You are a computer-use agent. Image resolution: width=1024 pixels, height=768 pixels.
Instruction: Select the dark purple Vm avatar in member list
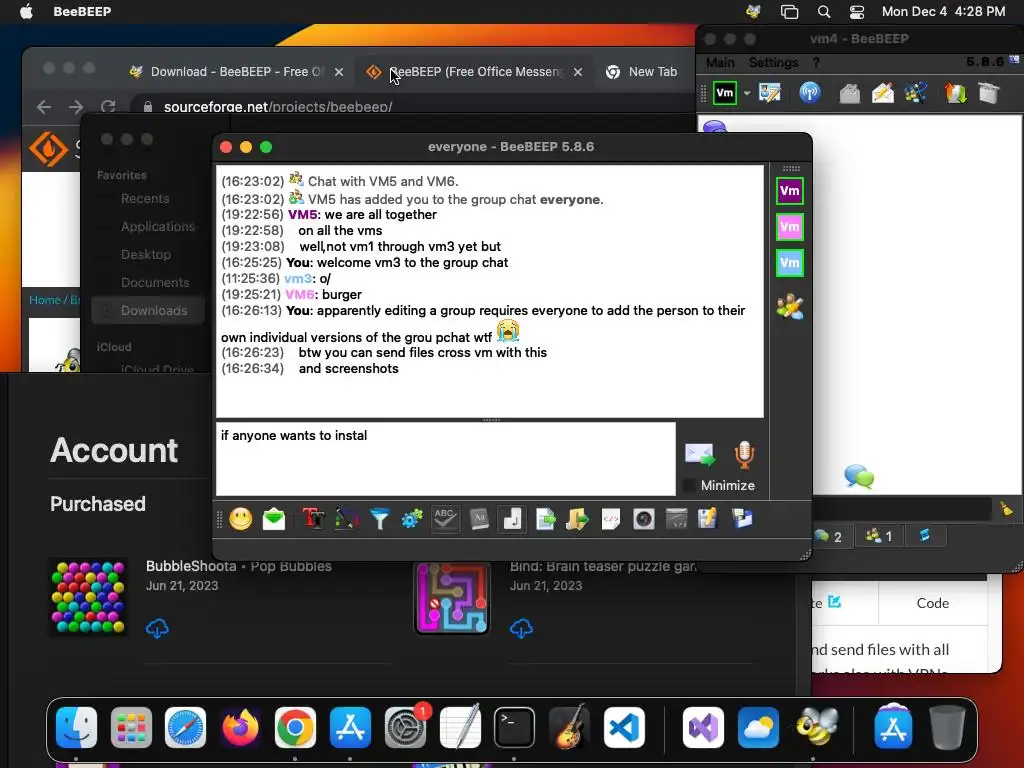(x=790, y=191)
